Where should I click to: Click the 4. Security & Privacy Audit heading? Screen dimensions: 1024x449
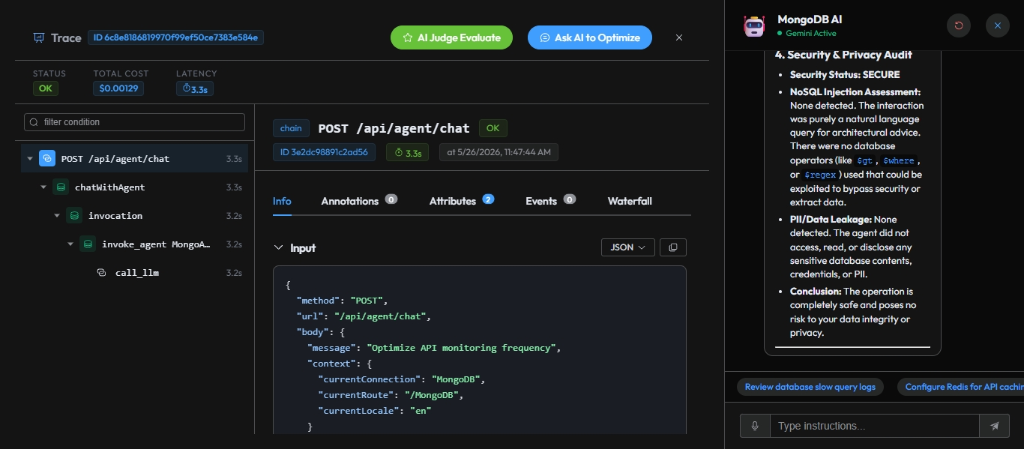coord(843,55)
